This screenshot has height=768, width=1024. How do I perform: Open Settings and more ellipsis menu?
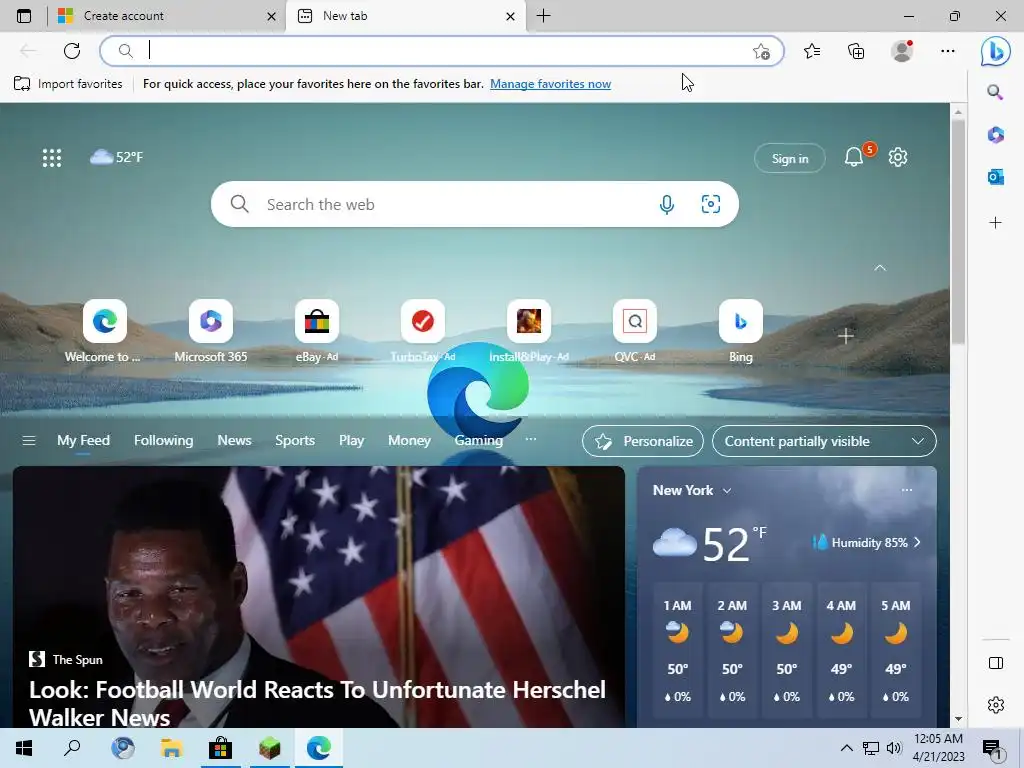(x=948, y=51)
